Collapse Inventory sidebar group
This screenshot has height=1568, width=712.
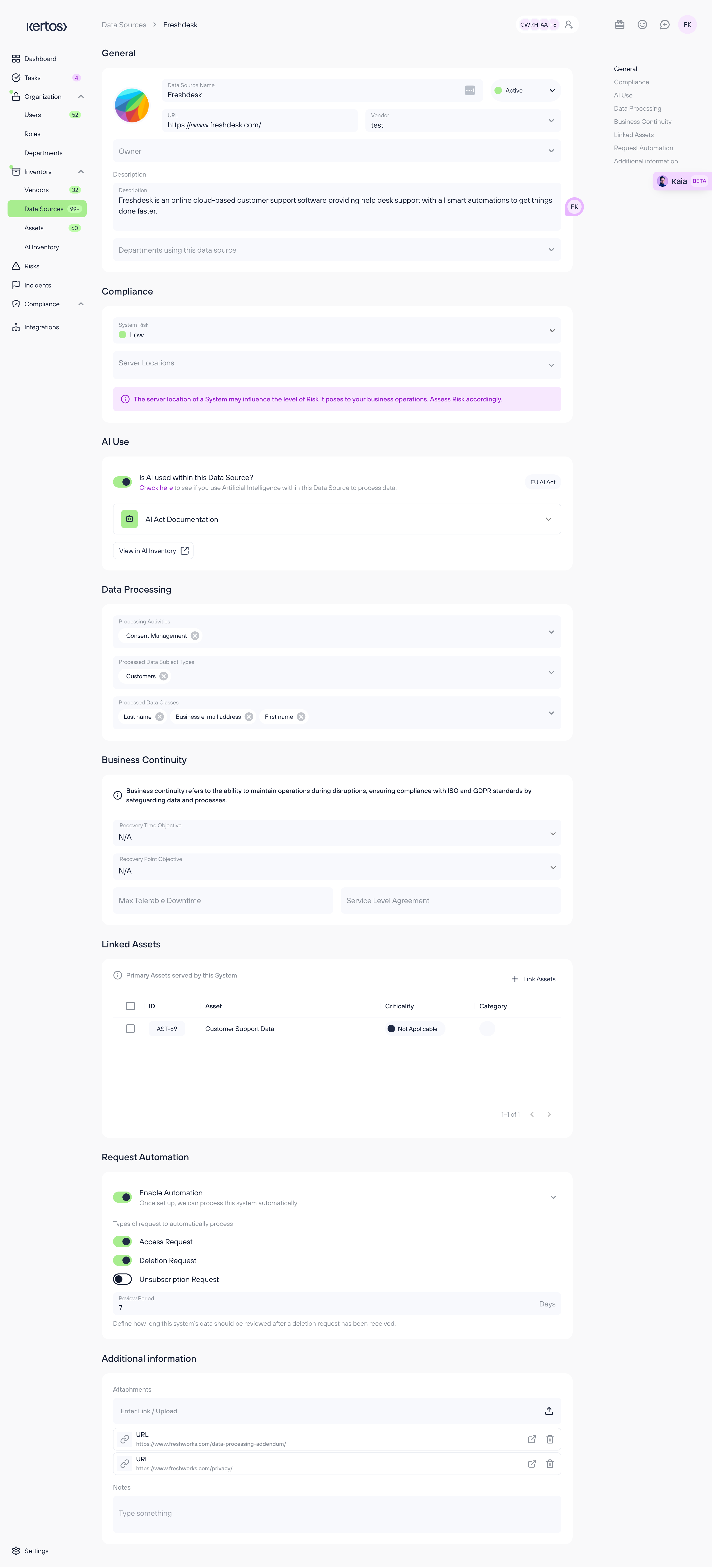point(81,172)
